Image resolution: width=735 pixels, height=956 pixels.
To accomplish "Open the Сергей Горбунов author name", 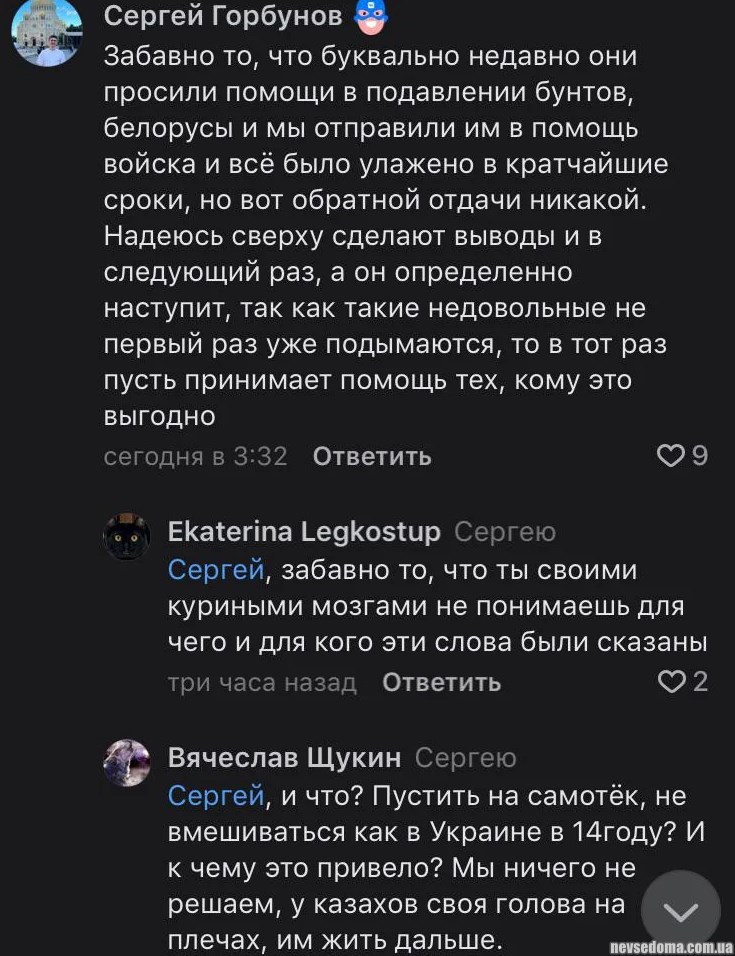I will 223,15.
